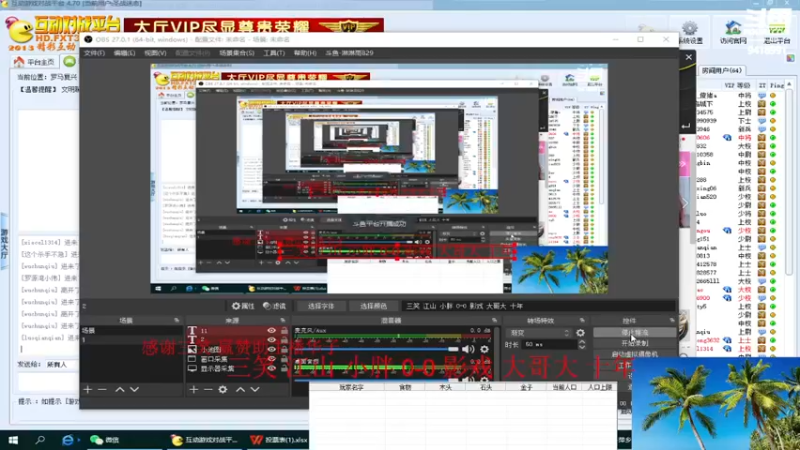Image resolution: width=800 pixels, height=450 pixels.
Task: Launch Internet Explorer from taskbar
Action: click(67, 440)
